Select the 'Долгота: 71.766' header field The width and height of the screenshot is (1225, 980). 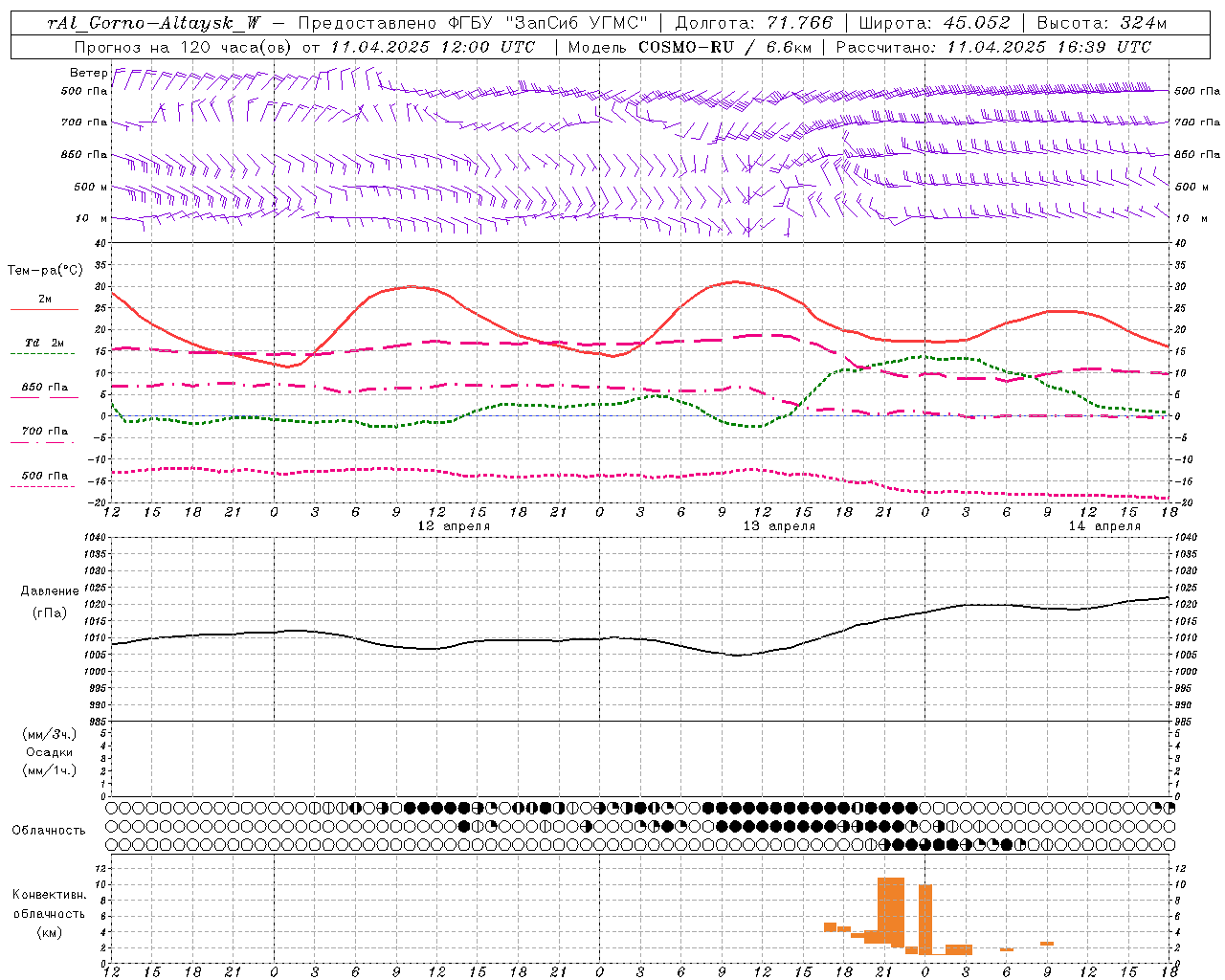(x=754, y=23)
